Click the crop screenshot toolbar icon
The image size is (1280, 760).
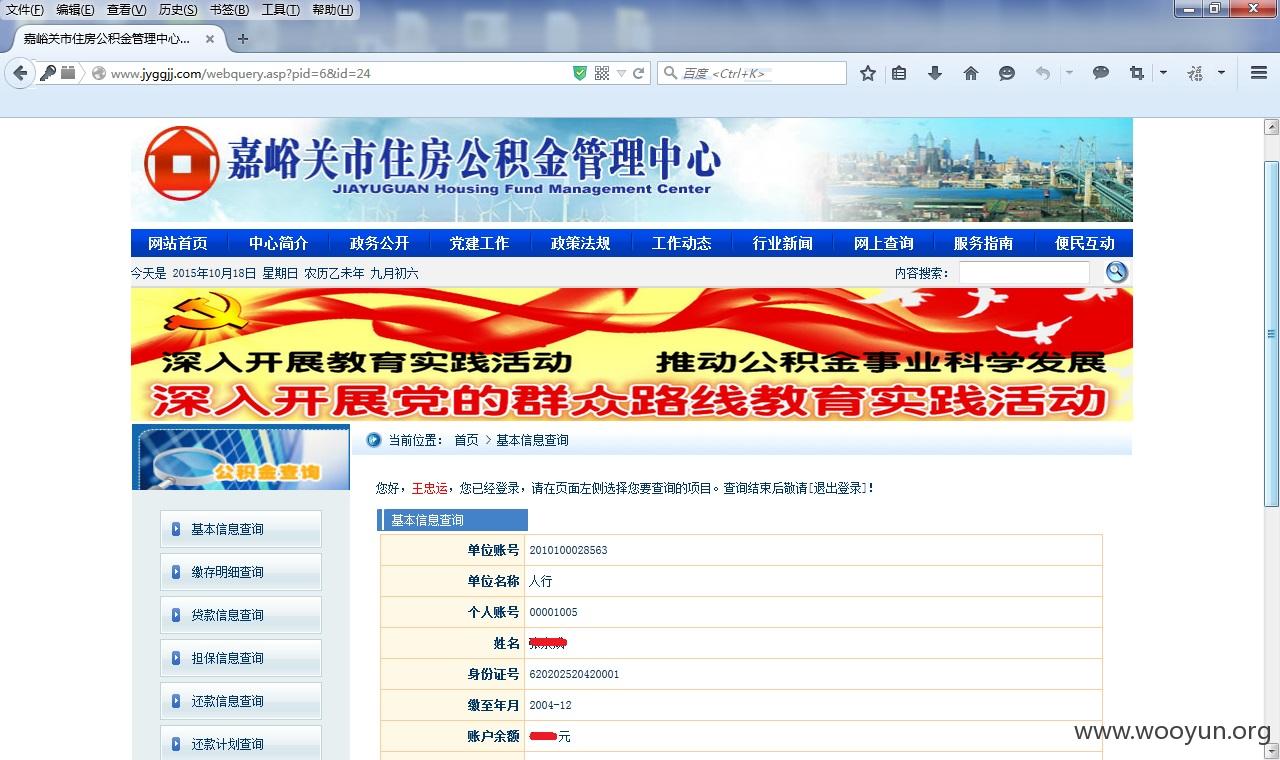tap(1137, 73)
